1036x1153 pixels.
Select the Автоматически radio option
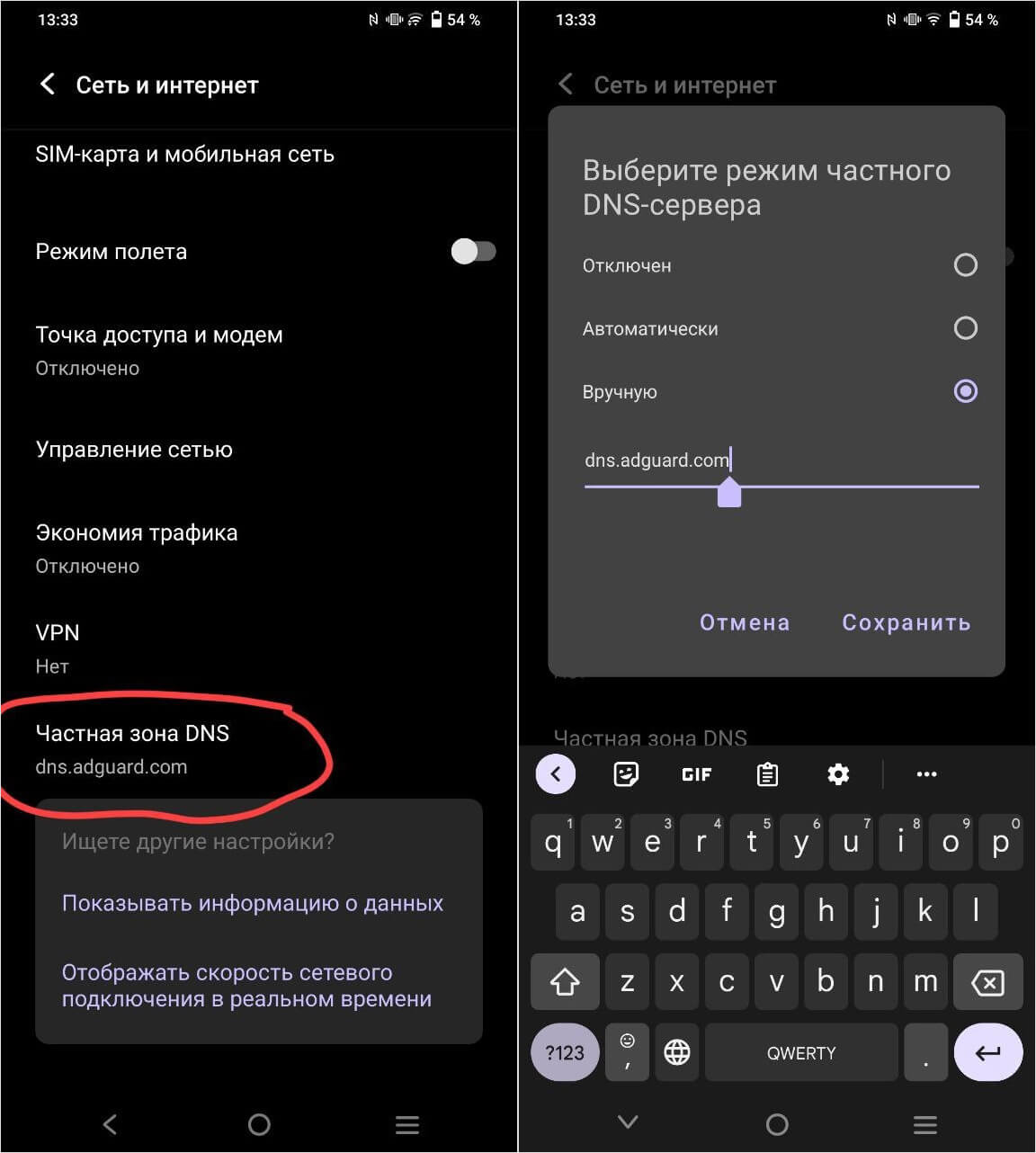pyautogui.click(x=965, y=328)
